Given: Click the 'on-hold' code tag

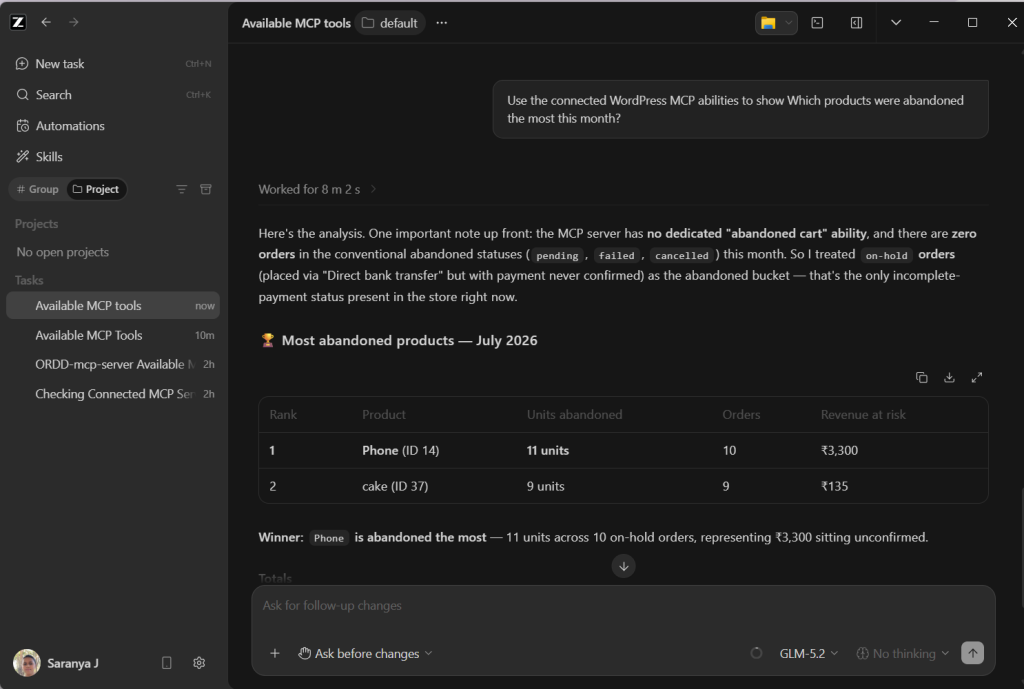Looking at the screenshot, I should click(886, 255).
